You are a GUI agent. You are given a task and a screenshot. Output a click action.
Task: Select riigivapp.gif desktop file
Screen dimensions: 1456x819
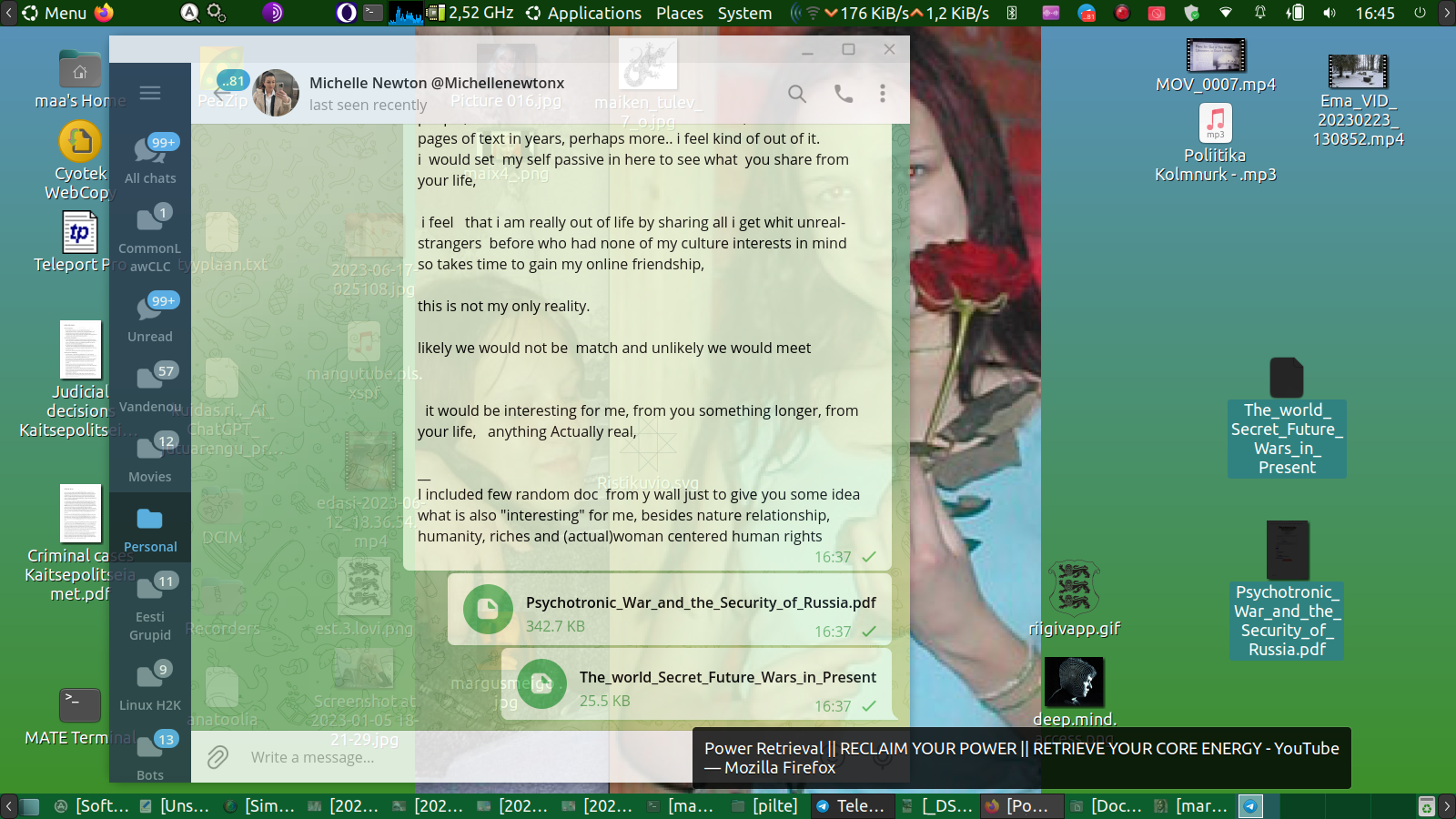pos(1075,599)
